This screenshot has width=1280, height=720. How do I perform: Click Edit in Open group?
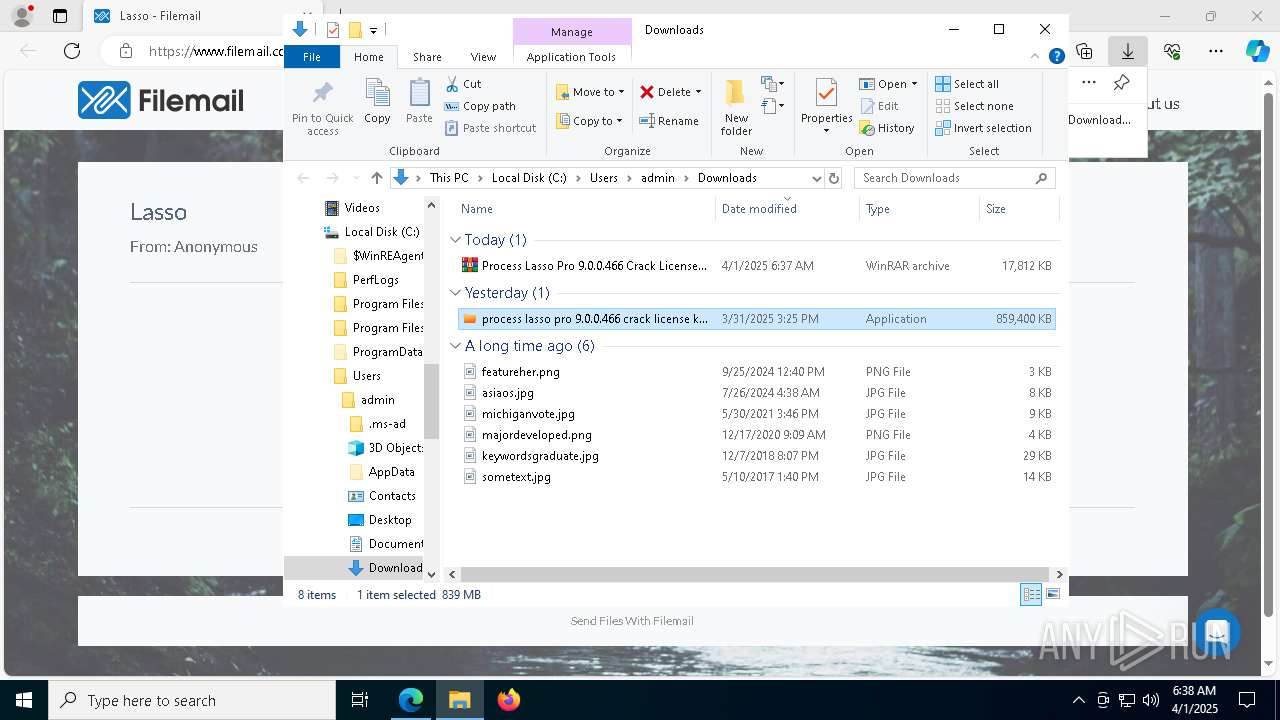point(879,106)
